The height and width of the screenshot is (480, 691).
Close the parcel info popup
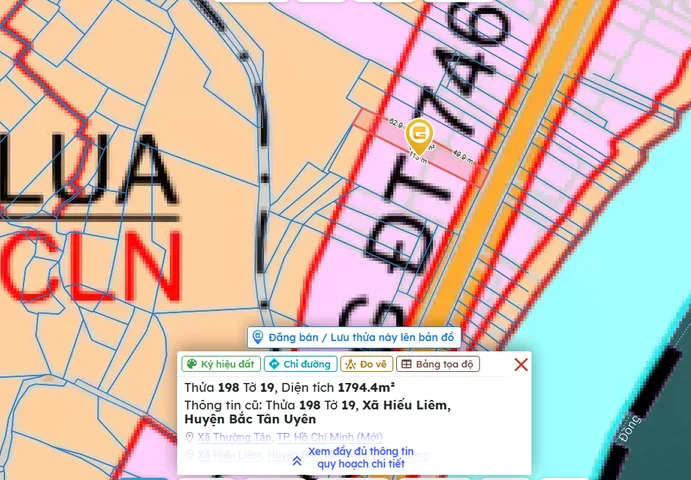521,365
